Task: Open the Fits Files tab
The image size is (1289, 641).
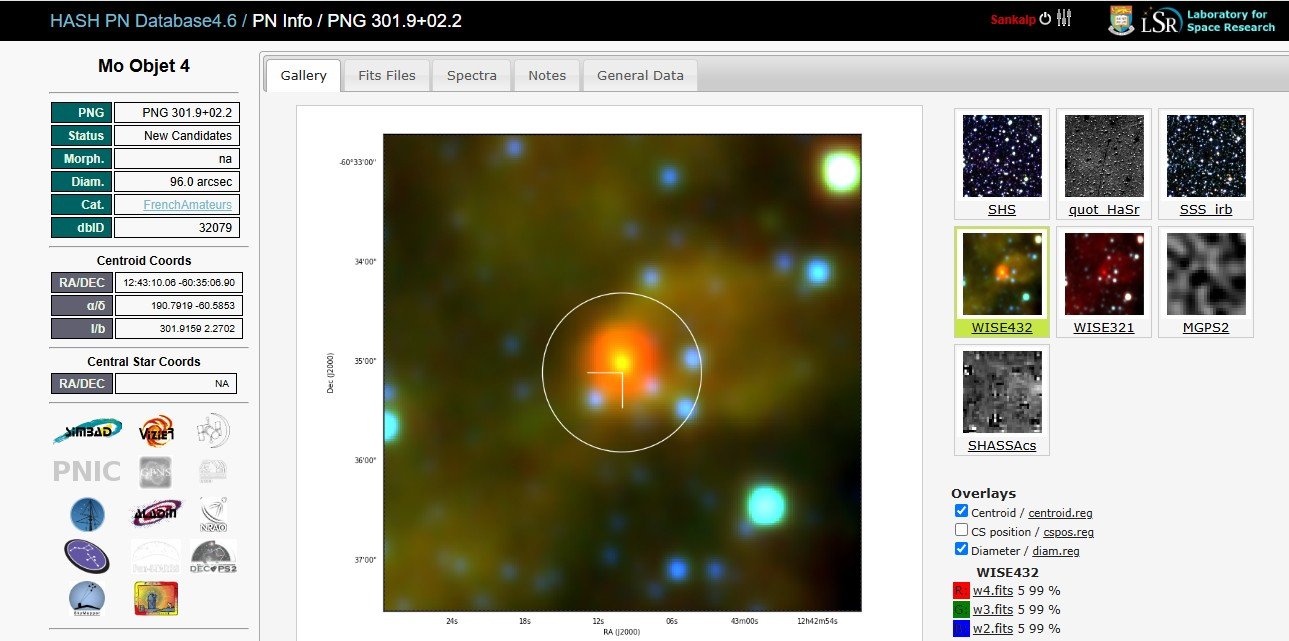Action: 386,75
